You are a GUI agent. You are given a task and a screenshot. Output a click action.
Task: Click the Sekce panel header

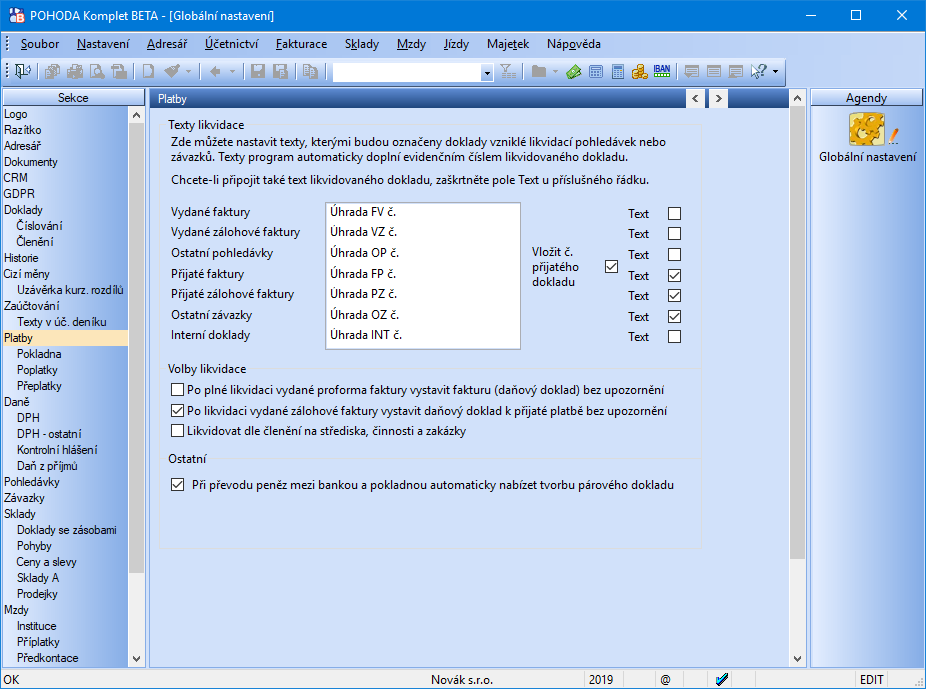tap(73, 97)
